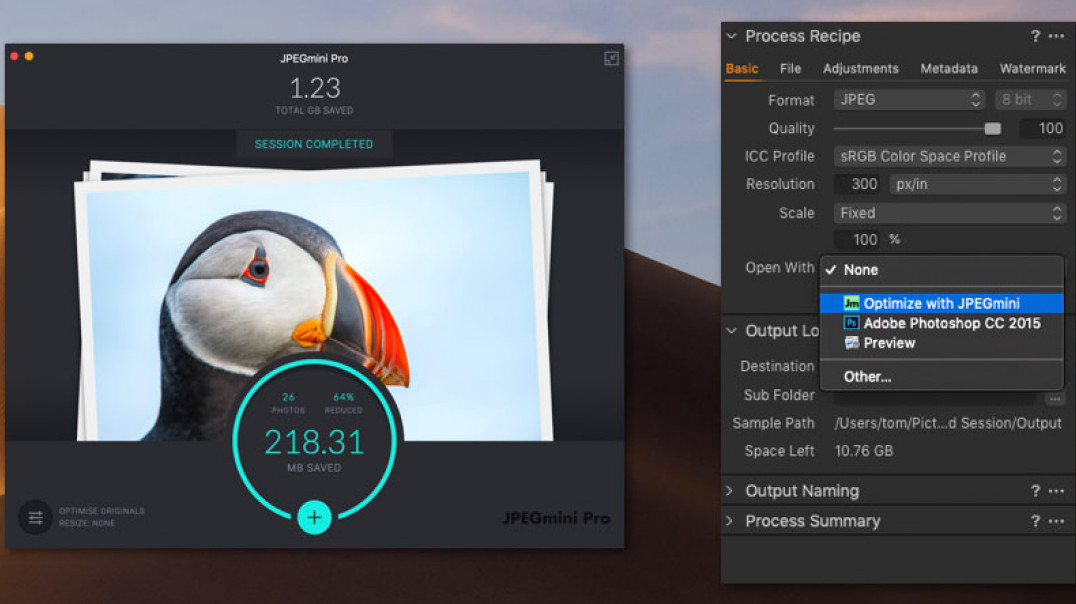Click the 64% reduced counter
The image size is (1076, 604).
click(343, 402)
